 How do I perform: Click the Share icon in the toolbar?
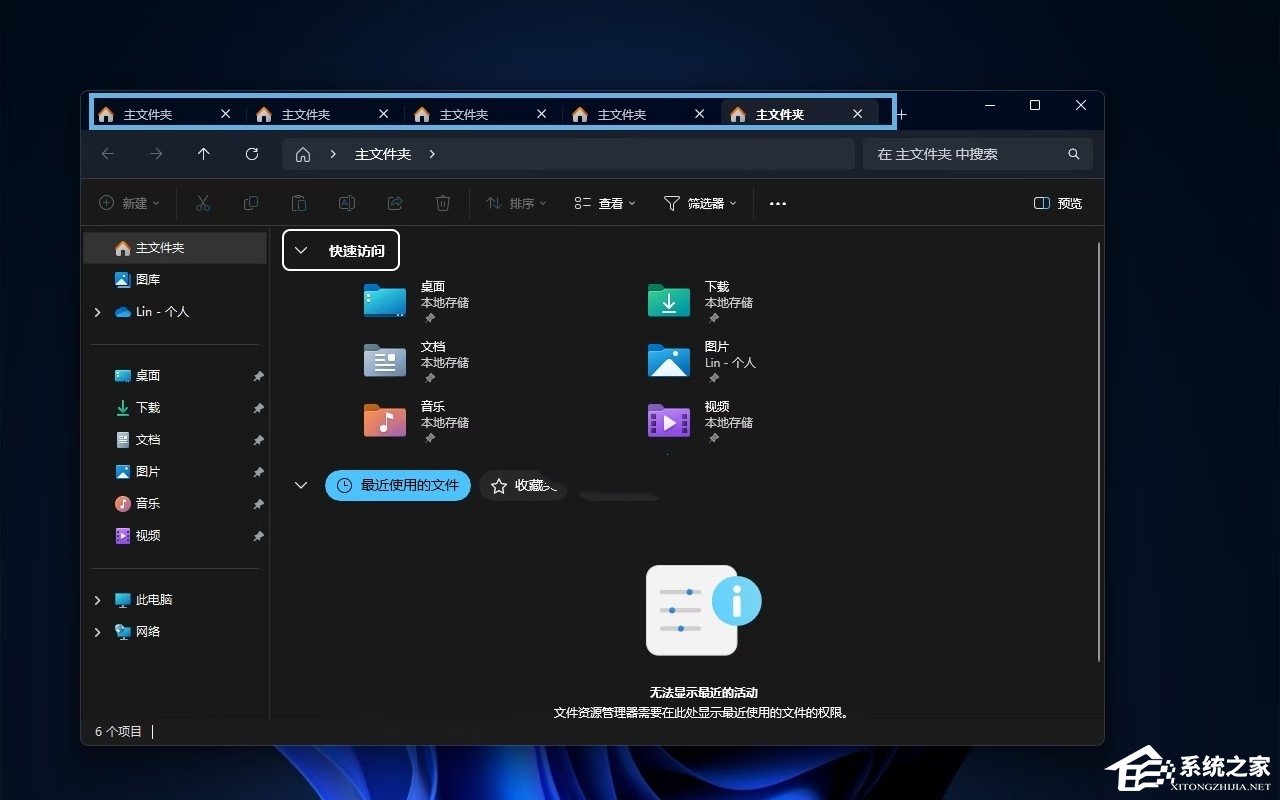[395, 203]
